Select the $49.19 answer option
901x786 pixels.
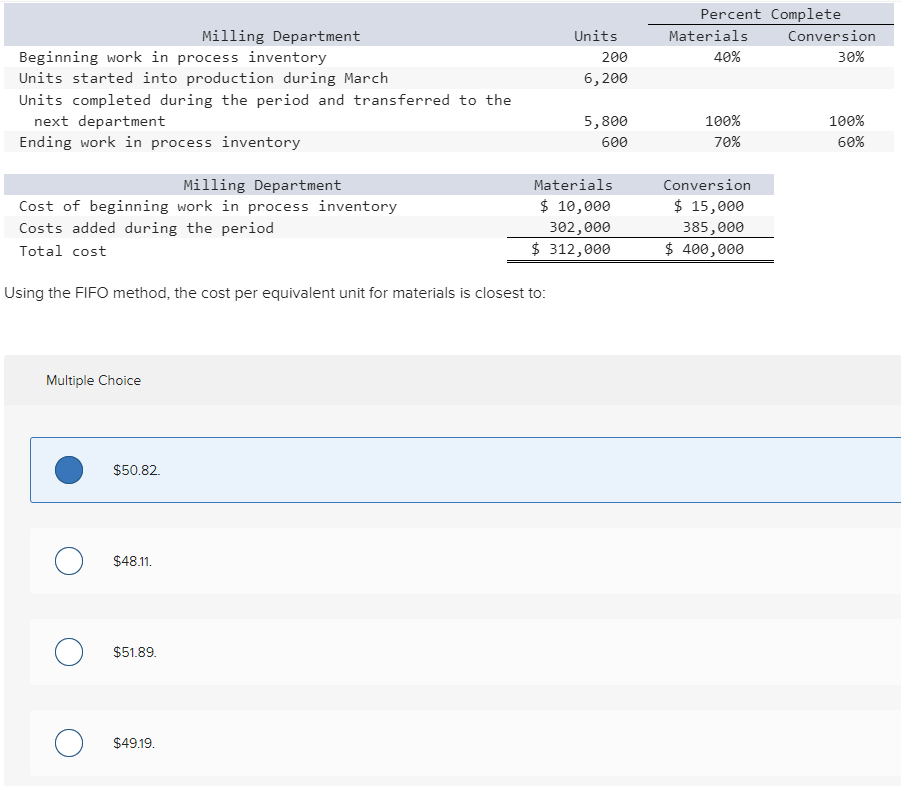pyautogui.click(x=68, y=742)
